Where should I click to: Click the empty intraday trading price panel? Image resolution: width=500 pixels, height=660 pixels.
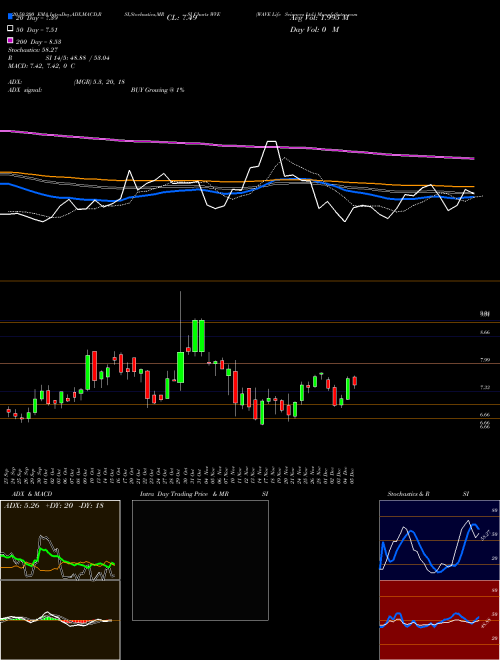[x=200, y=560]
